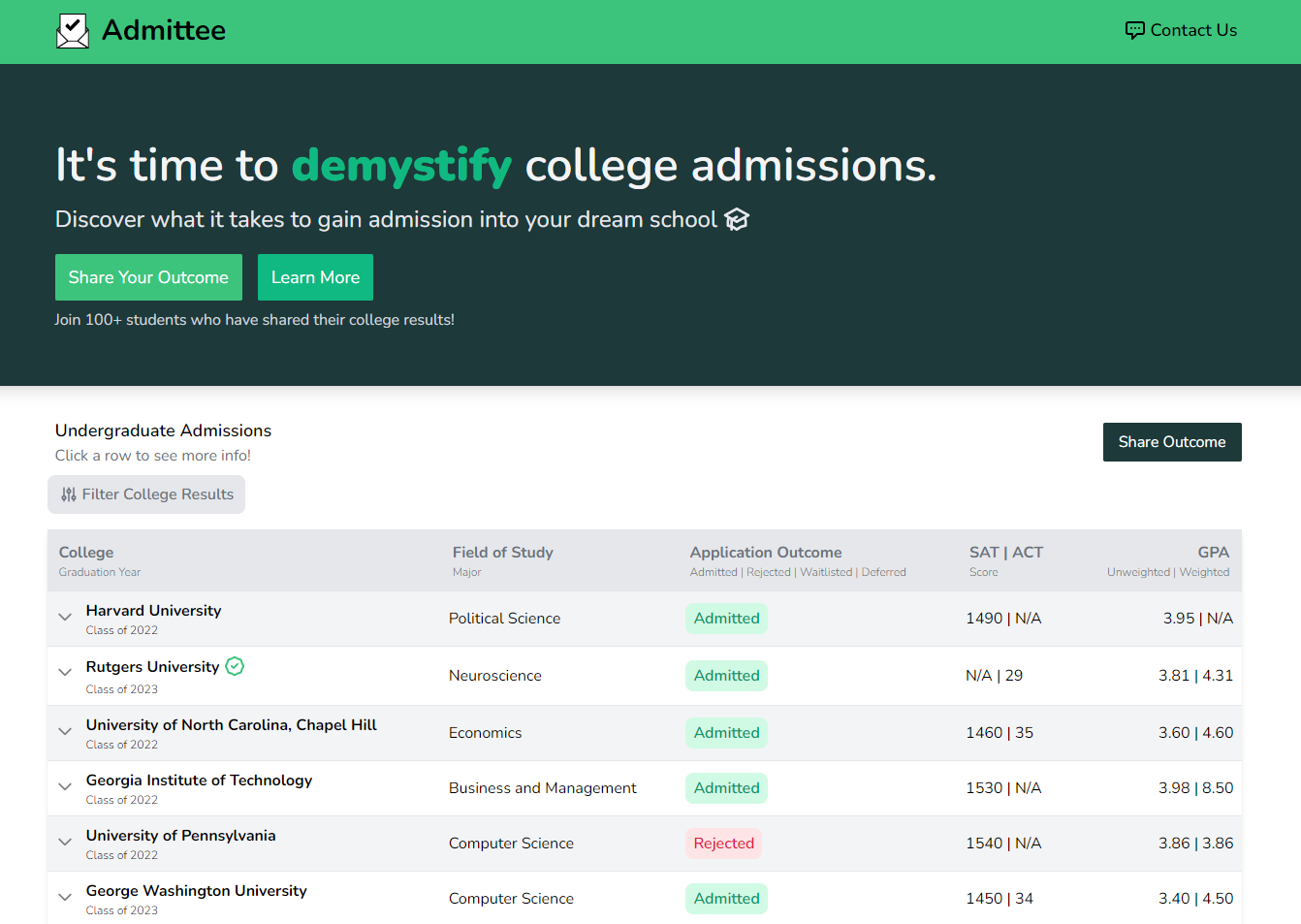
Task: Open Filter College Results
Action: coord(146,494)
